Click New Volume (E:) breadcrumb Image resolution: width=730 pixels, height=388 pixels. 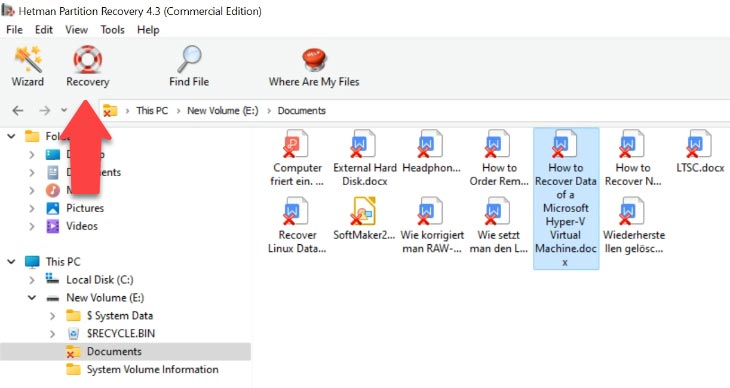click(x=223, y=110)
